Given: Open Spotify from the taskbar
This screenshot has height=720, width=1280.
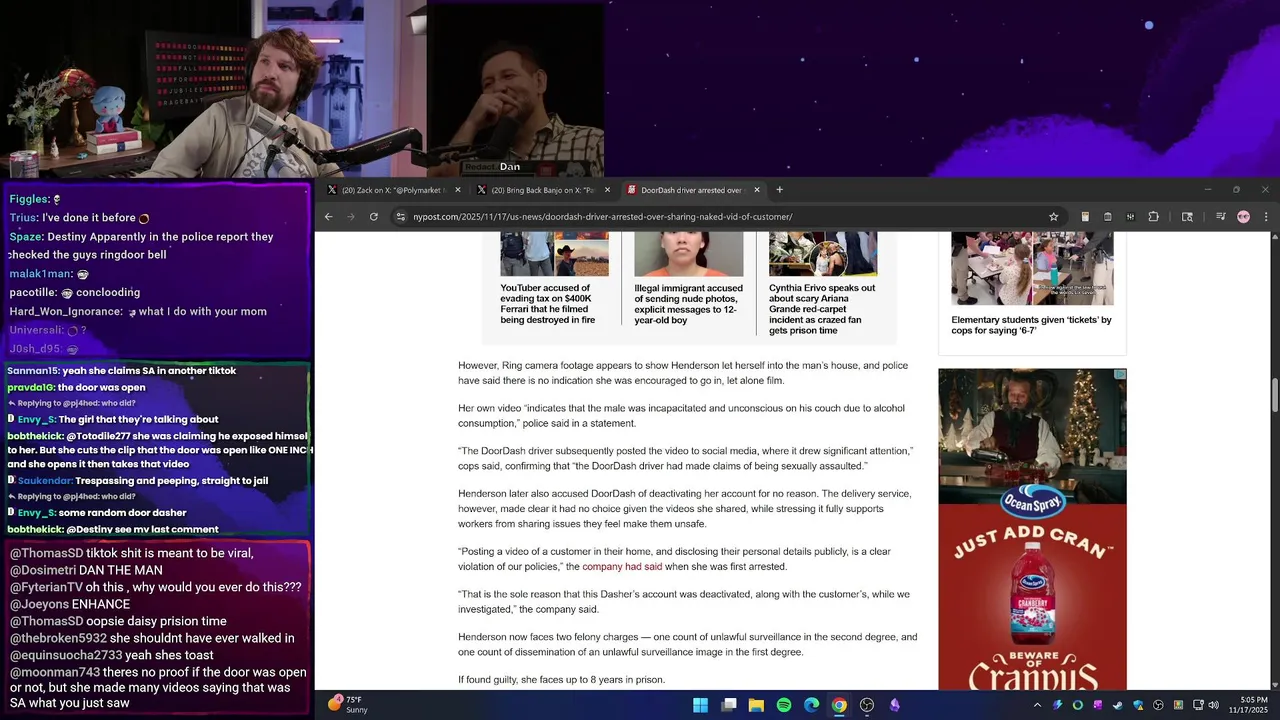Looking at the screenshot, I should pyautogui.click(x=784, y=705).
